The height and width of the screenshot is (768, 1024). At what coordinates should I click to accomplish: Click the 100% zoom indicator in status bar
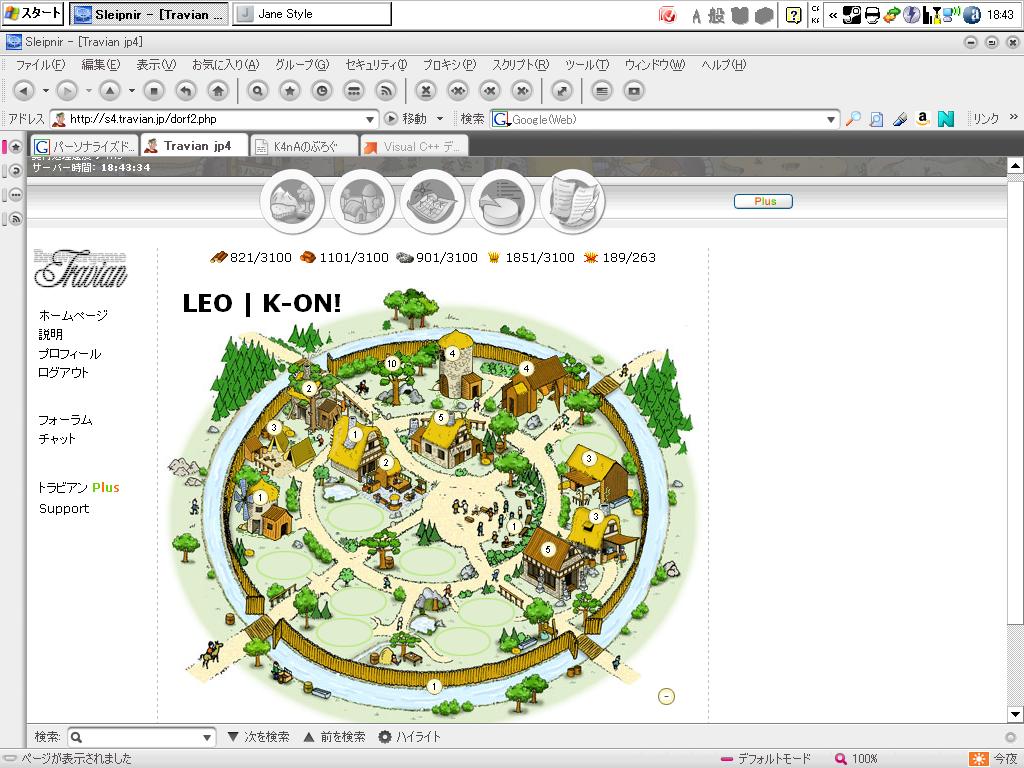coord(857,759)
